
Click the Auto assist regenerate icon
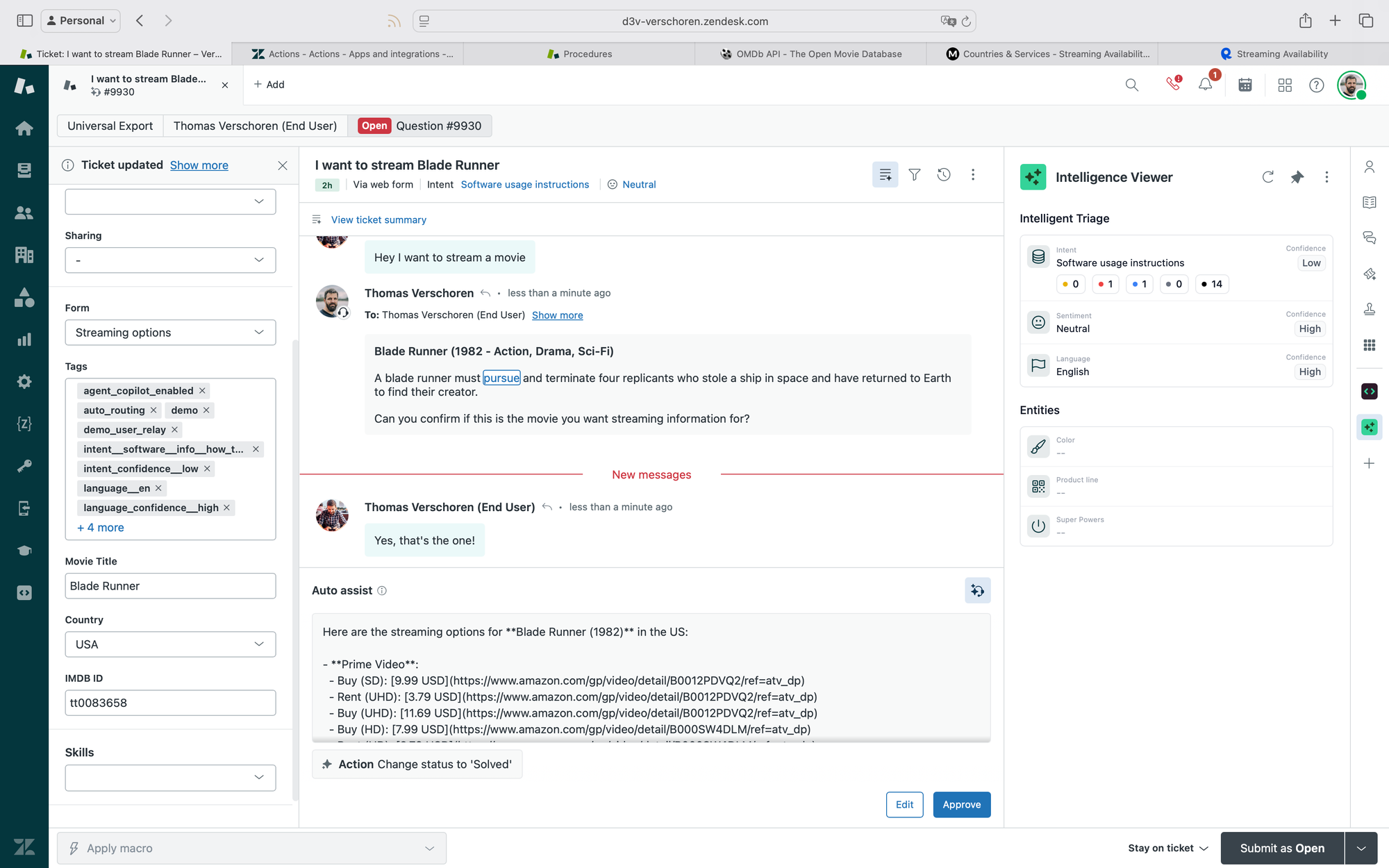coord(977,590)
